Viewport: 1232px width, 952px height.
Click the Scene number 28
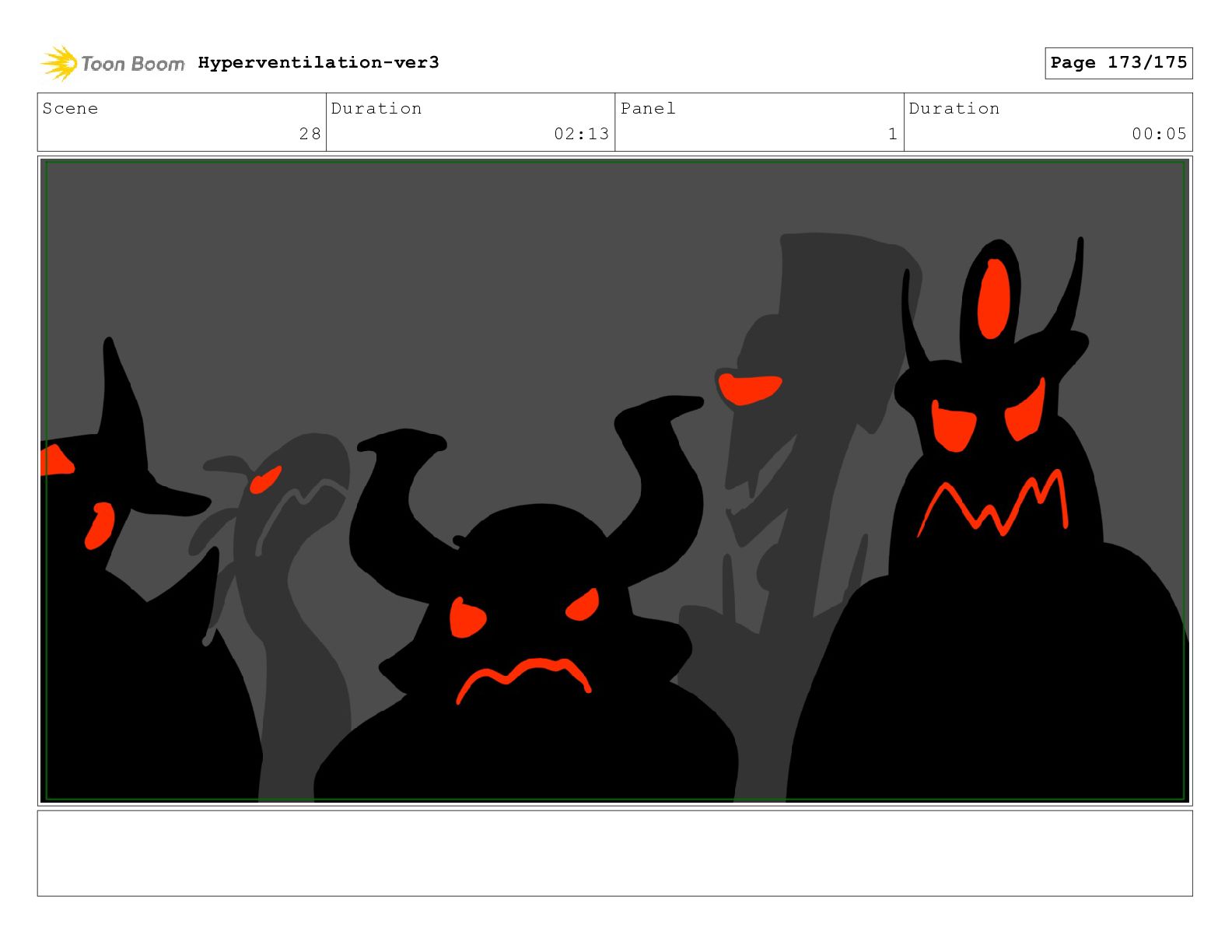[x=310, y=134]
